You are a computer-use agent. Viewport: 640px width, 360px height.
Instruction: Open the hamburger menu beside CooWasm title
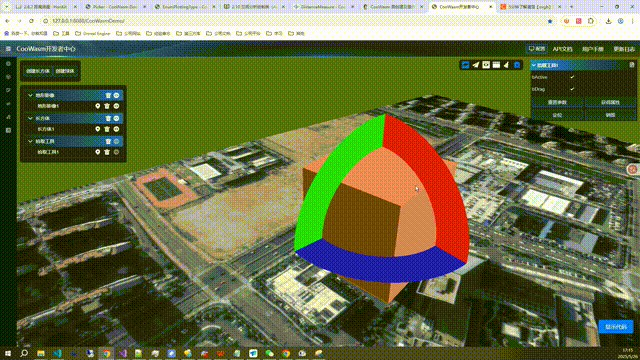click(8, 49)
